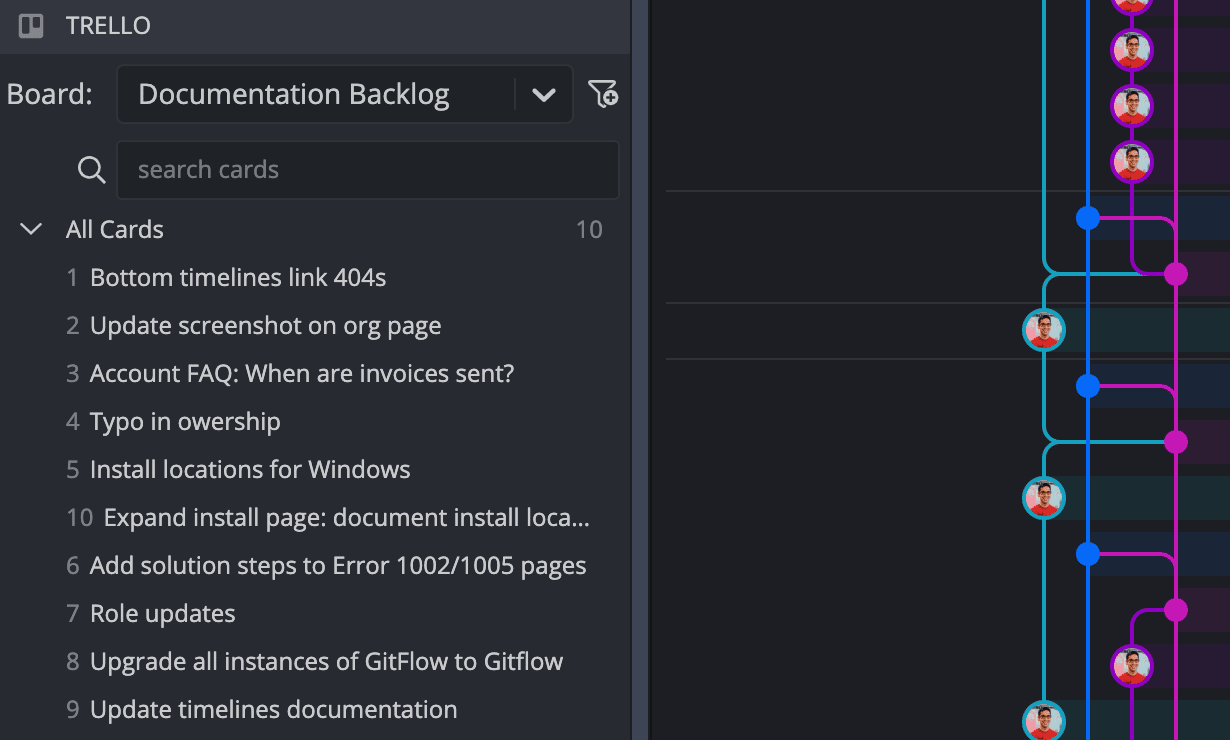Image resolution: width=1230 pixels, height=740 pixels.
Task: Click the magnifying glass search icon
Action: tap(91, 170)
